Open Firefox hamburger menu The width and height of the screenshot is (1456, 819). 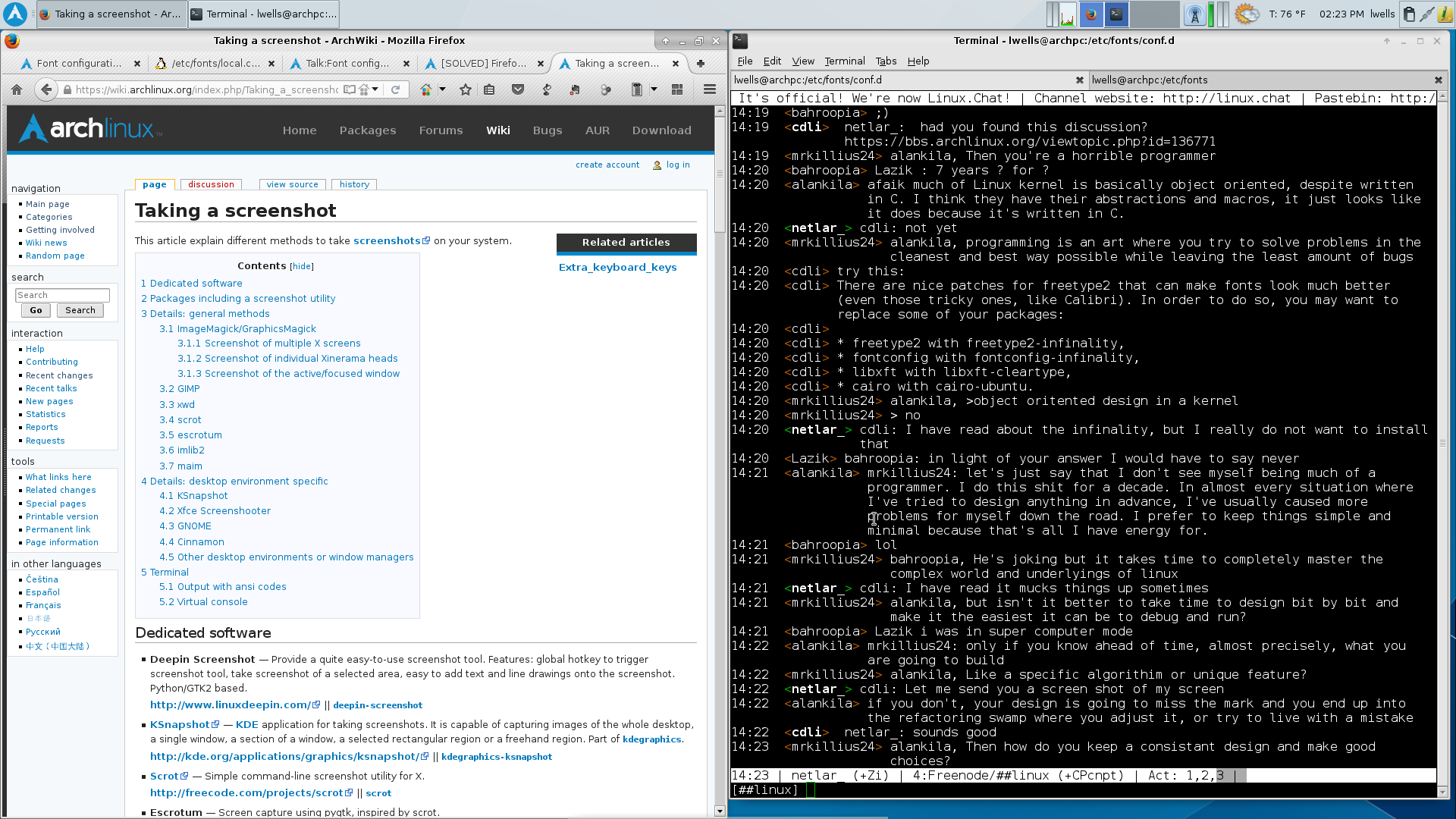(710, 89)
